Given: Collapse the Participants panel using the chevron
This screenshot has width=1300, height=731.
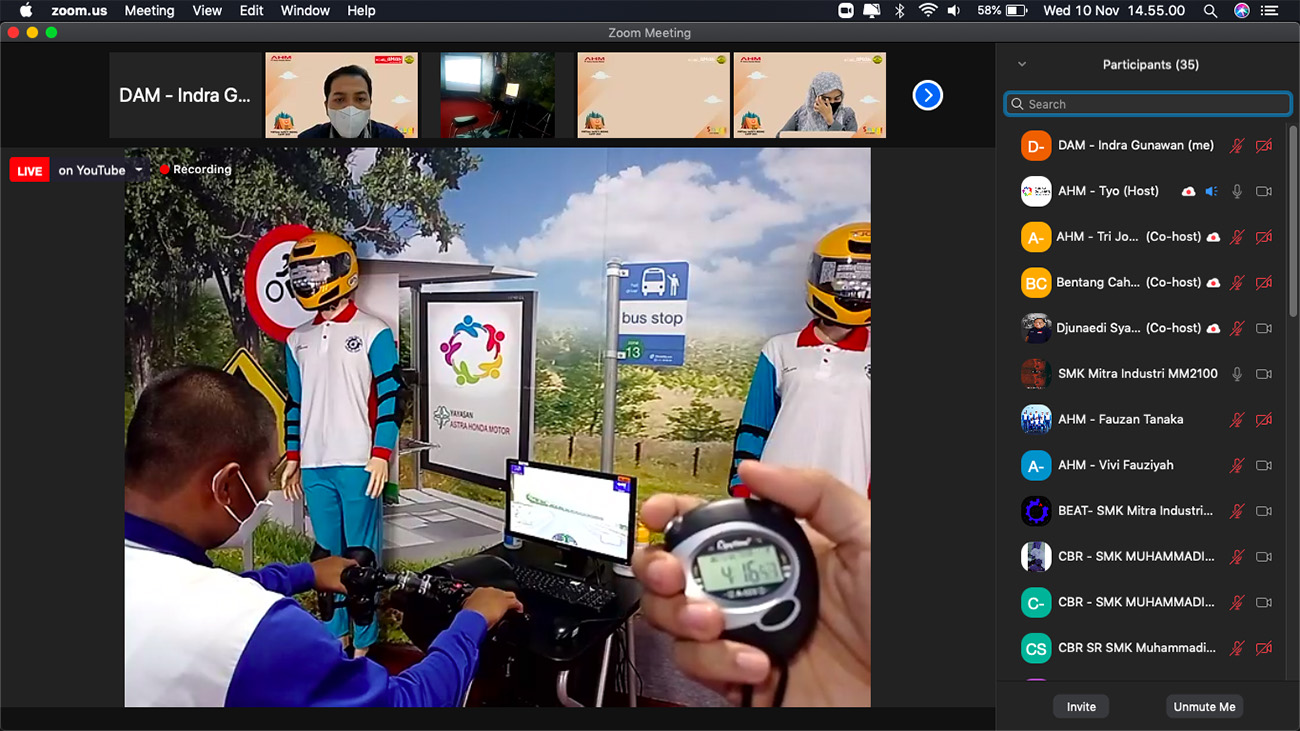Looking at the screenshot, I should (x=1022, y=64).
